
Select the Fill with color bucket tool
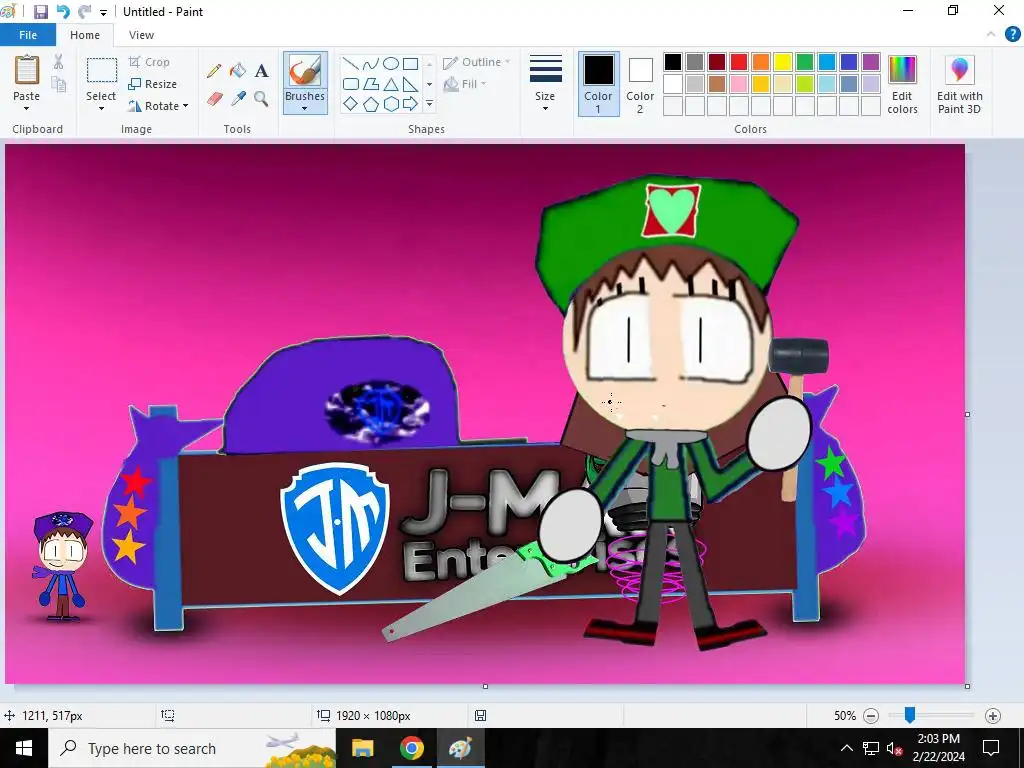tap(238, 71)
